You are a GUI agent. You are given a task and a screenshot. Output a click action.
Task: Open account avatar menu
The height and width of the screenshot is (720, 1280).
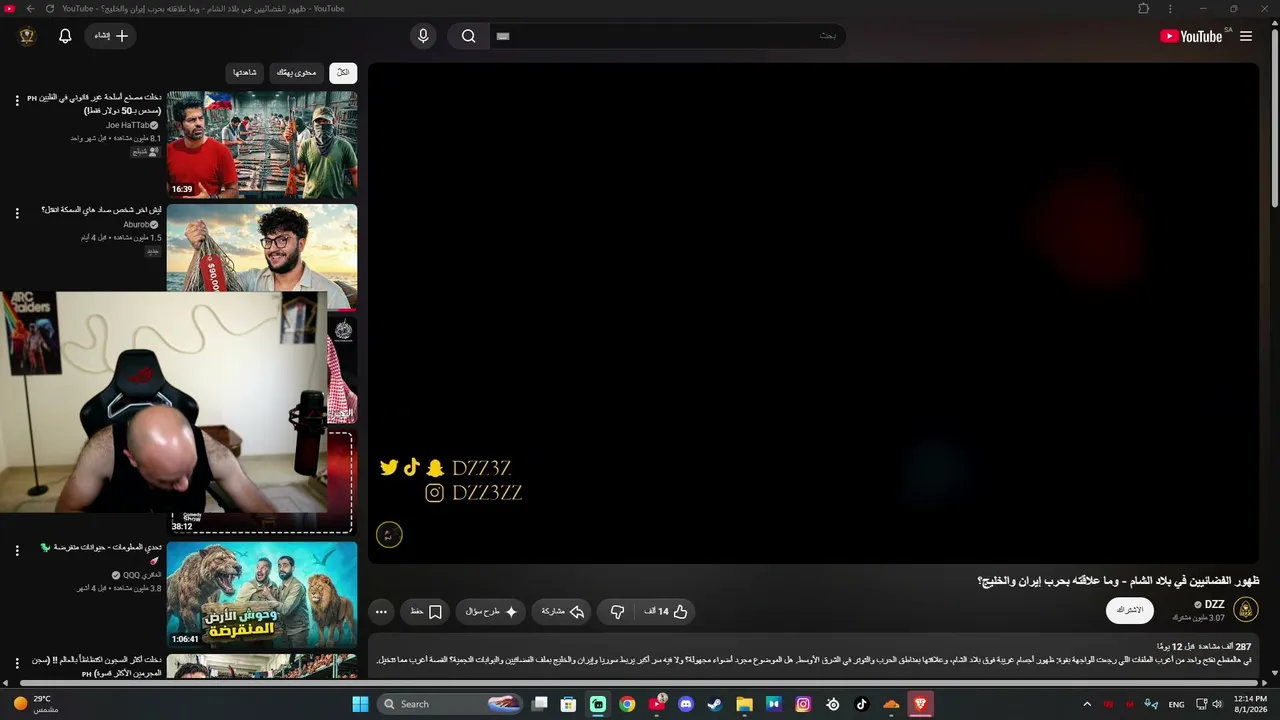coord(27,36)
